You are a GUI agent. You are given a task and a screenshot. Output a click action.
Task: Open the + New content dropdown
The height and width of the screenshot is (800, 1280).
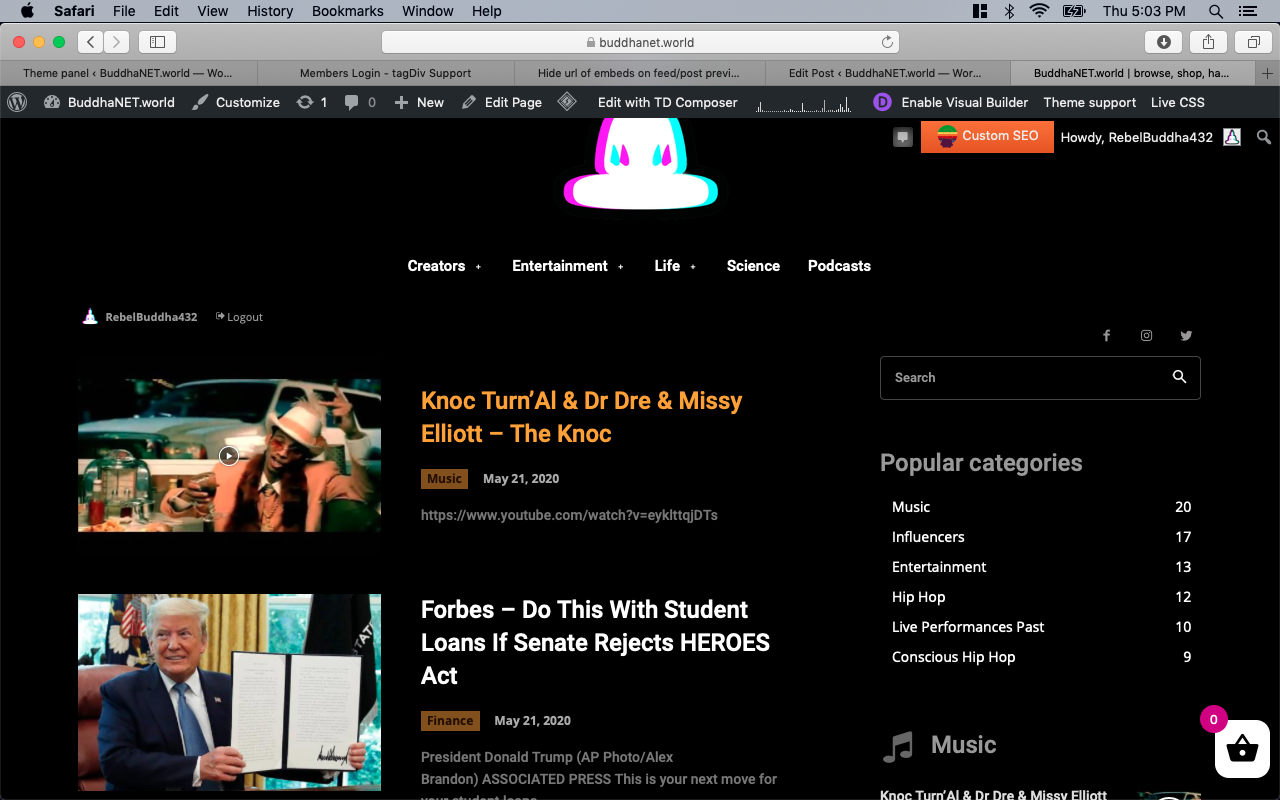point(419,102)
